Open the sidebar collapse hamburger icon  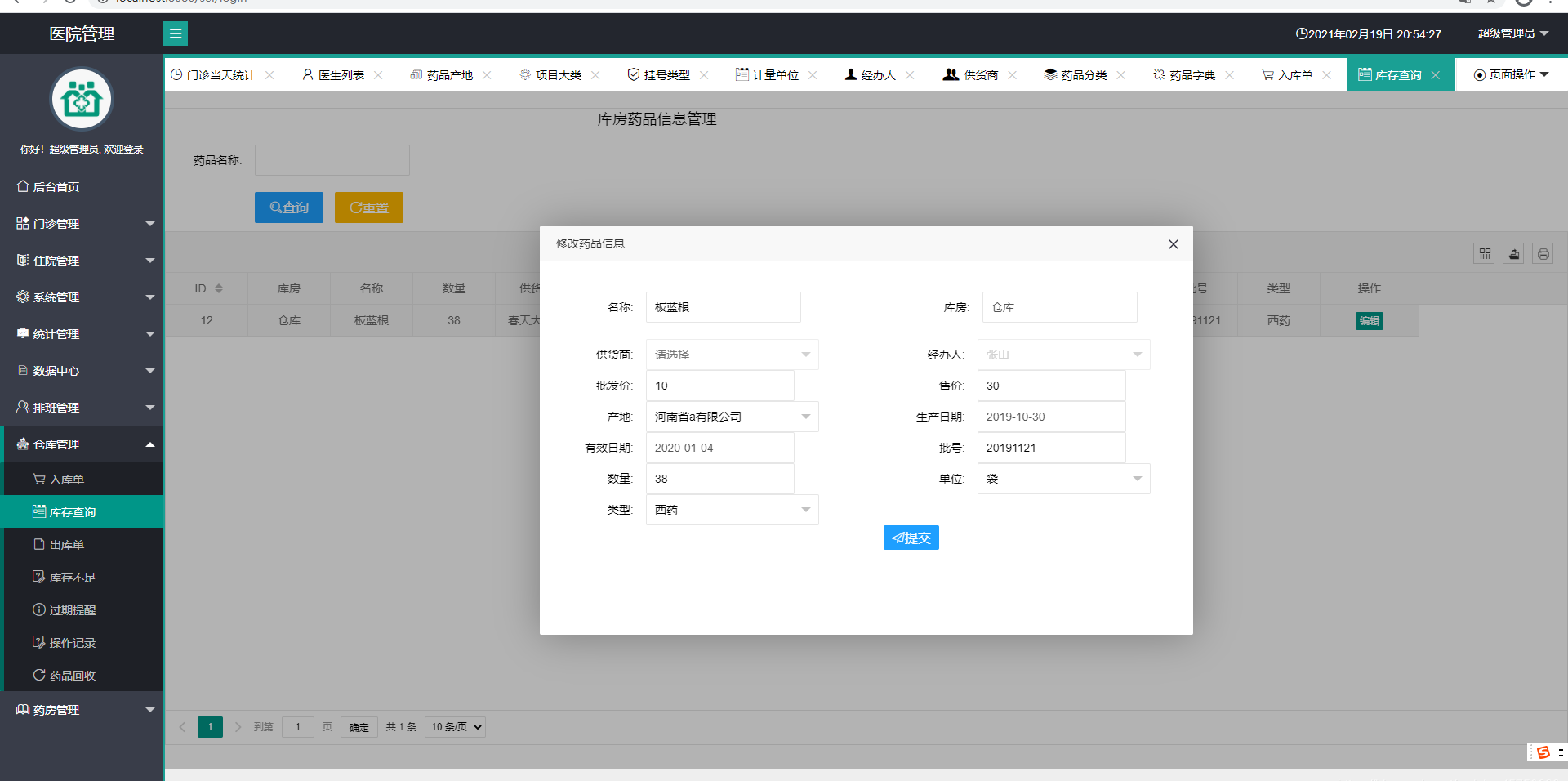176,33
